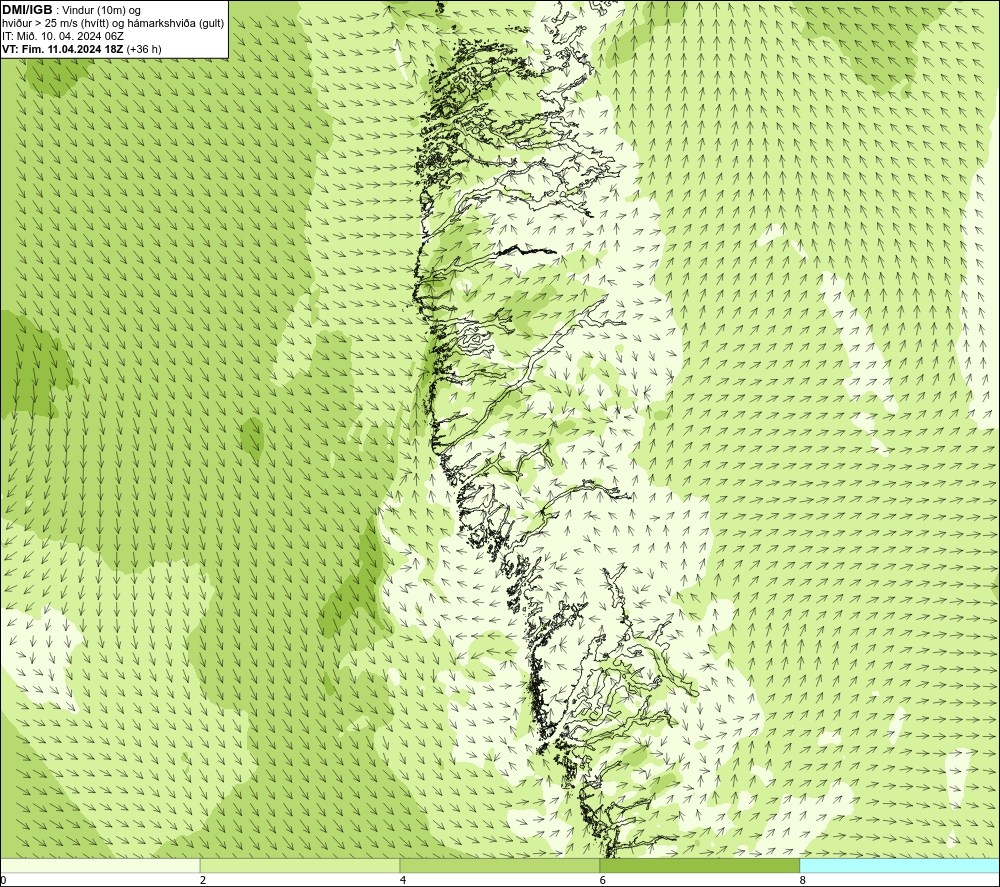Select the cyan above-8 color bar segment
1000x887 pixels.
coord(899,865)
